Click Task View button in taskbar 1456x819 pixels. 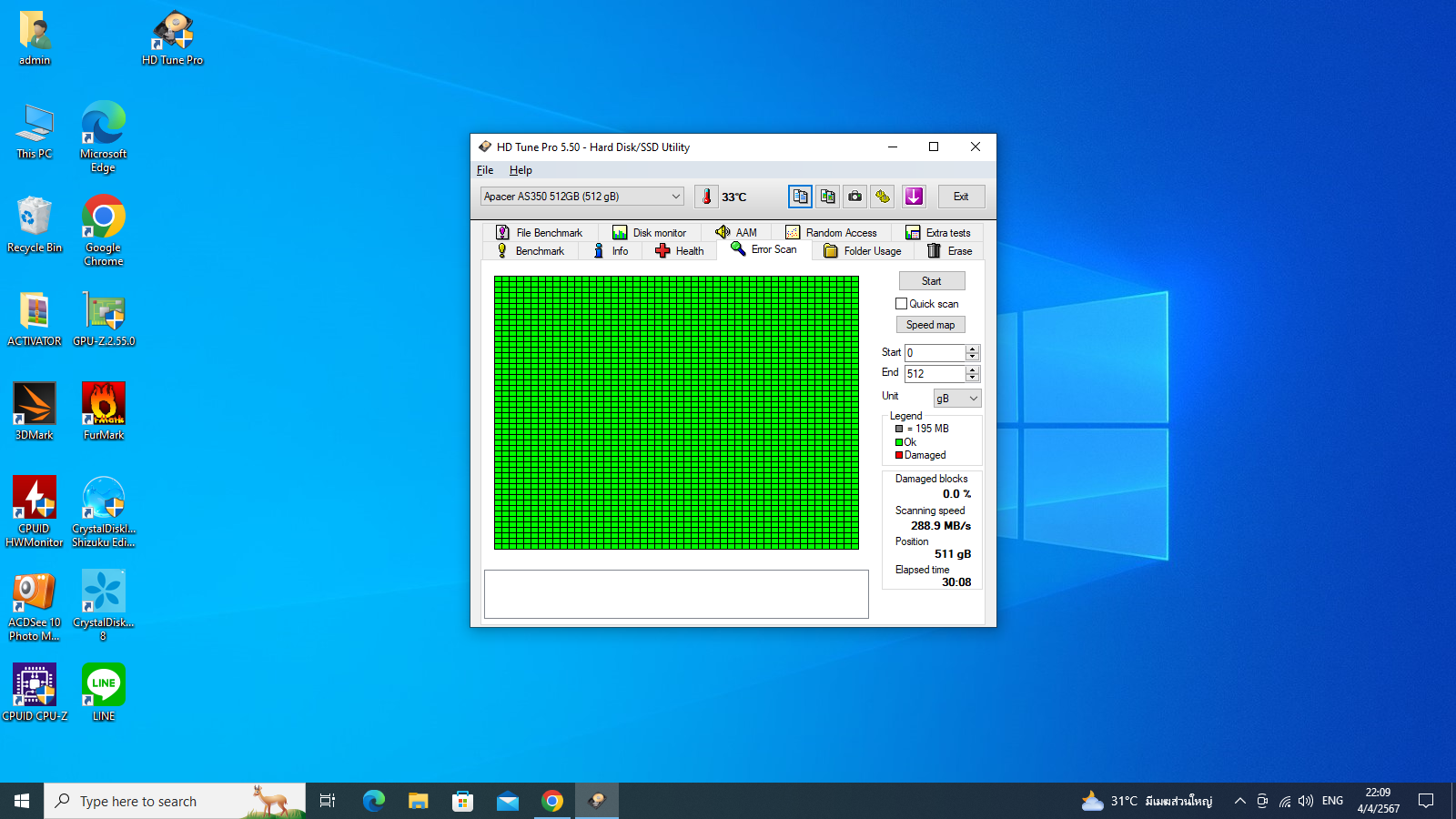[328, 801]
